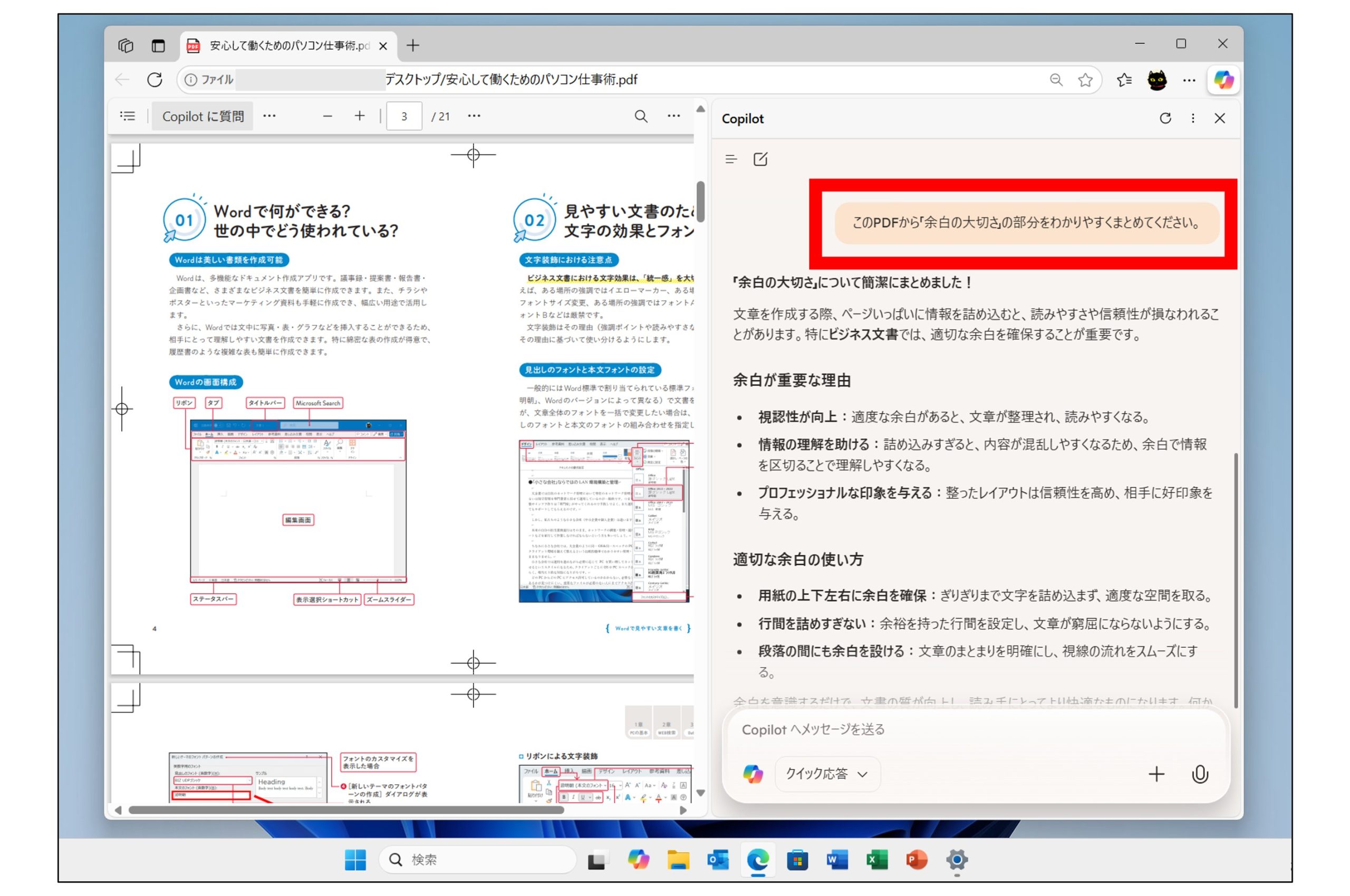Open the Windows Start menu

tap(355, 860)
